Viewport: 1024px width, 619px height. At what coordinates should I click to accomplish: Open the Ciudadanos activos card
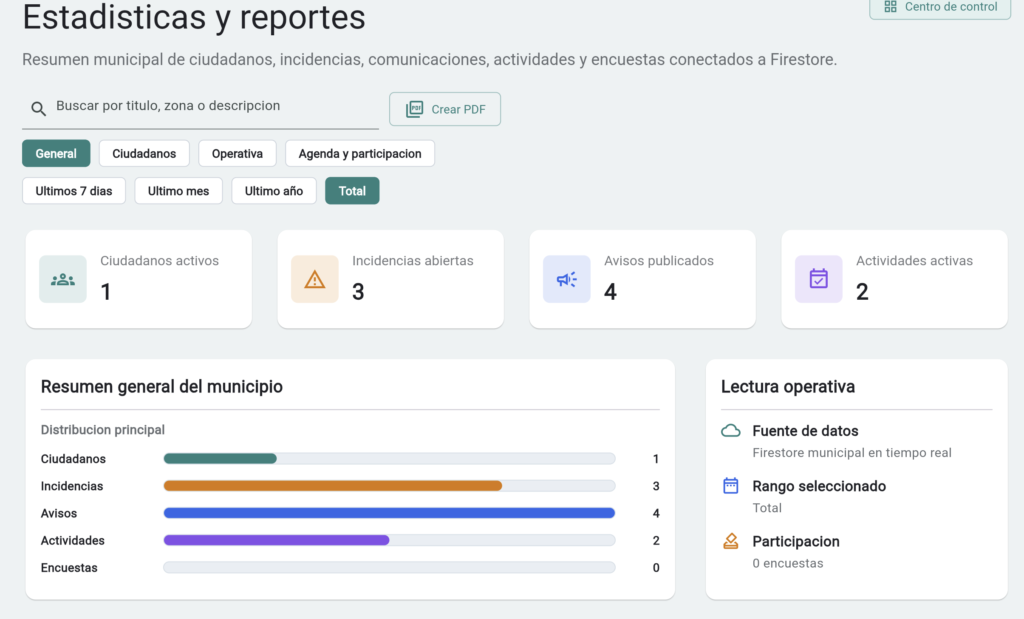(138, 279)
